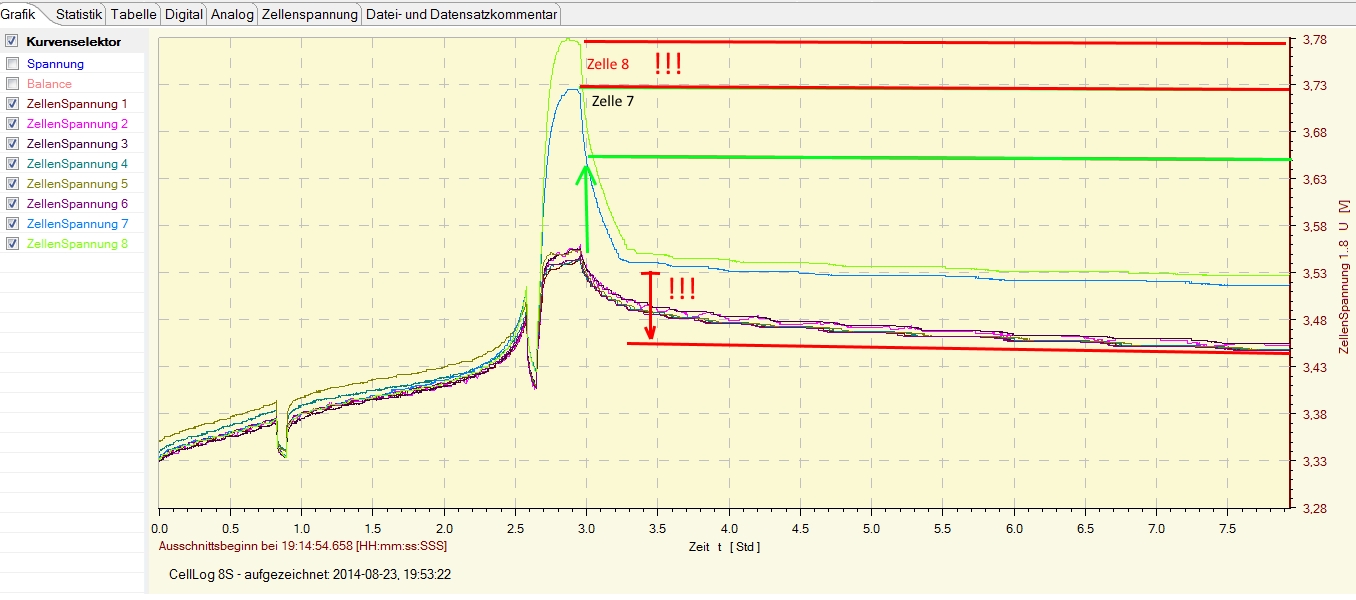1356x600 pixels.
Task: Select the Digital tab
Action: [183, 15]
